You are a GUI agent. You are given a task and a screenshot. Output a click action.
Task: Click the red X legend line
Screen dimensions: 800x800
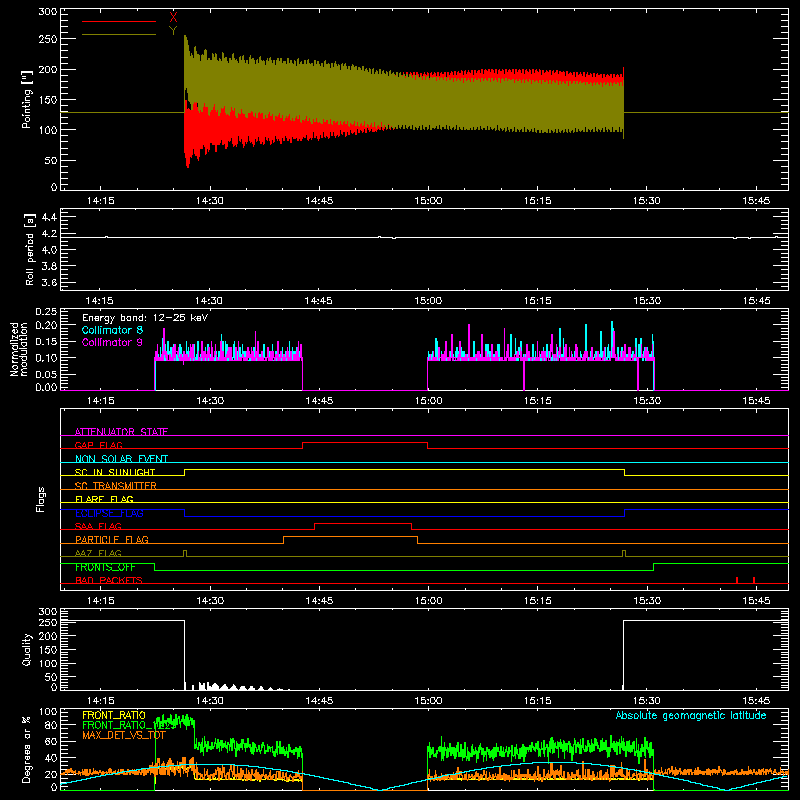pos(119,21)
